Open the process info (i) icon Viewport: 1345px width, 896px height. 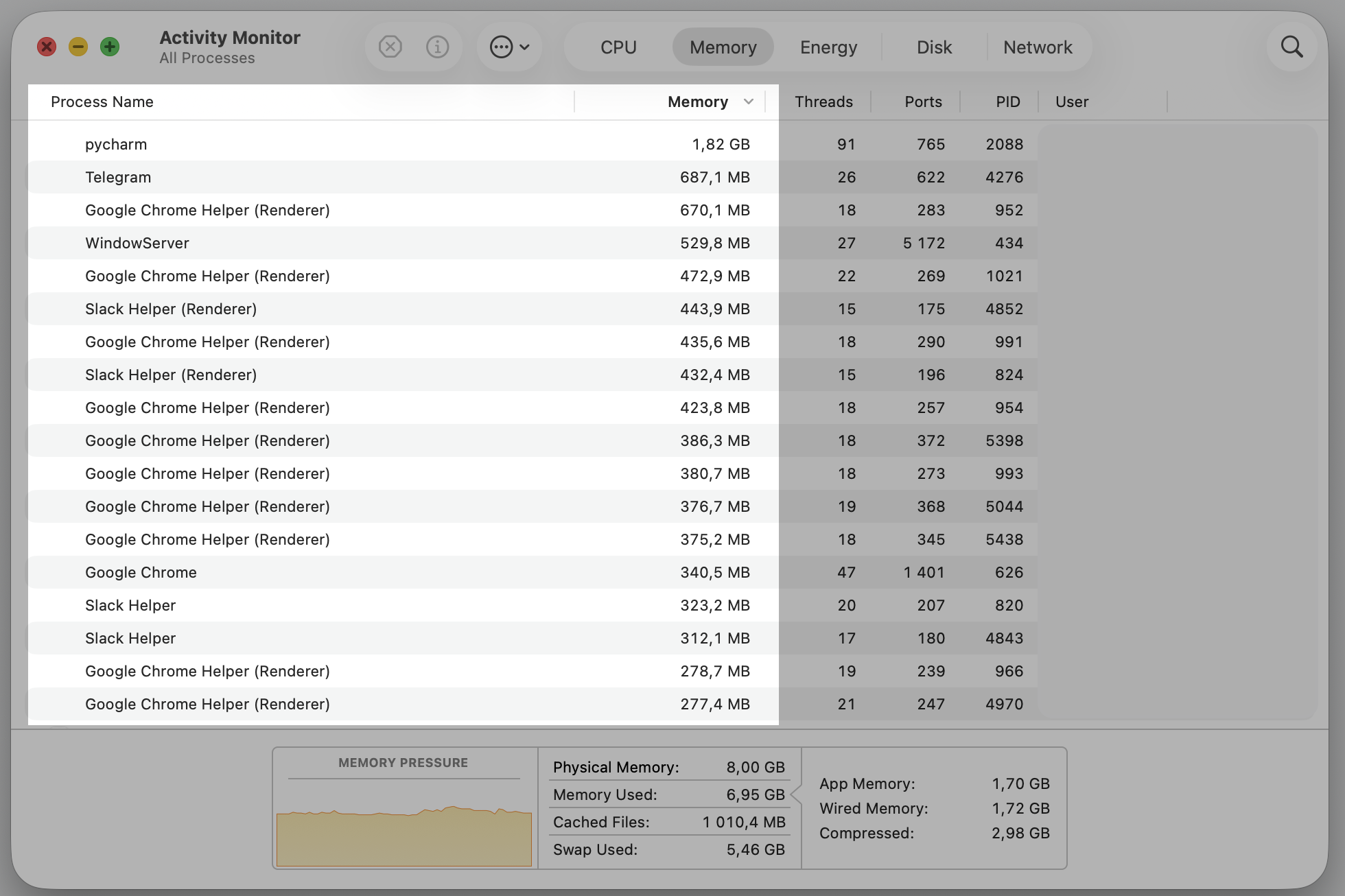pyautogui.click(x=437, y=47)
